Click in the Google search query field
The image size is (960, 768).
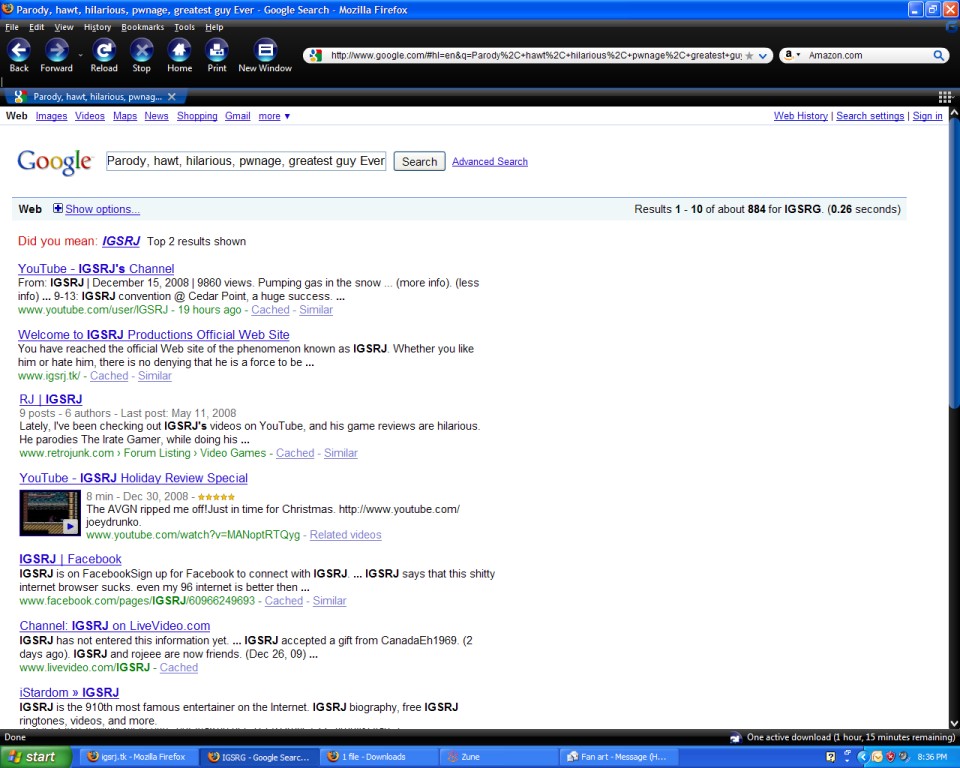[245, 161]
